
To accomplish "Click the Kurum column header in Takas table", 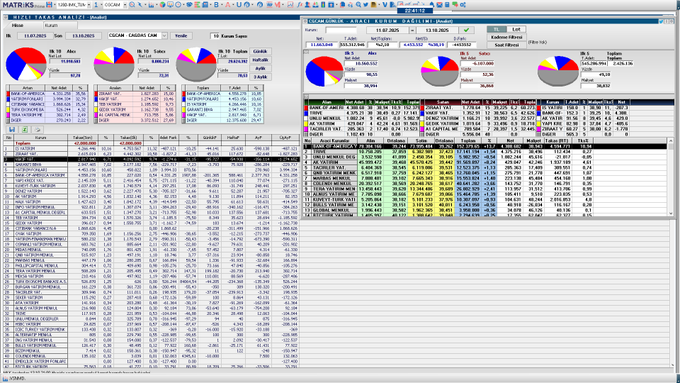I will click(40, 137).
